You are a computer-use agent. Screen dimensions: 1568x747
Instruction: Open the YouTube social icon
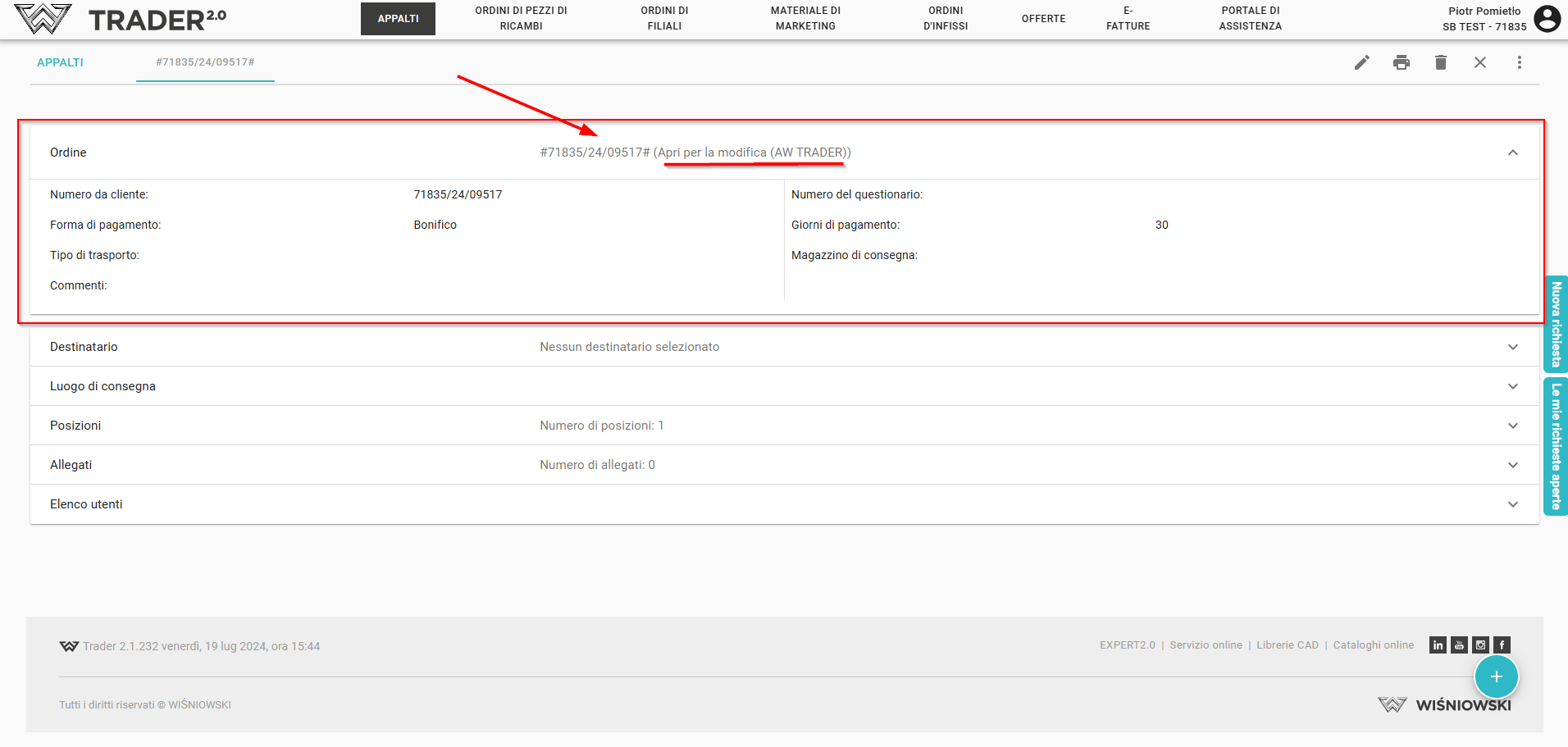click(x=1459, y=645)
